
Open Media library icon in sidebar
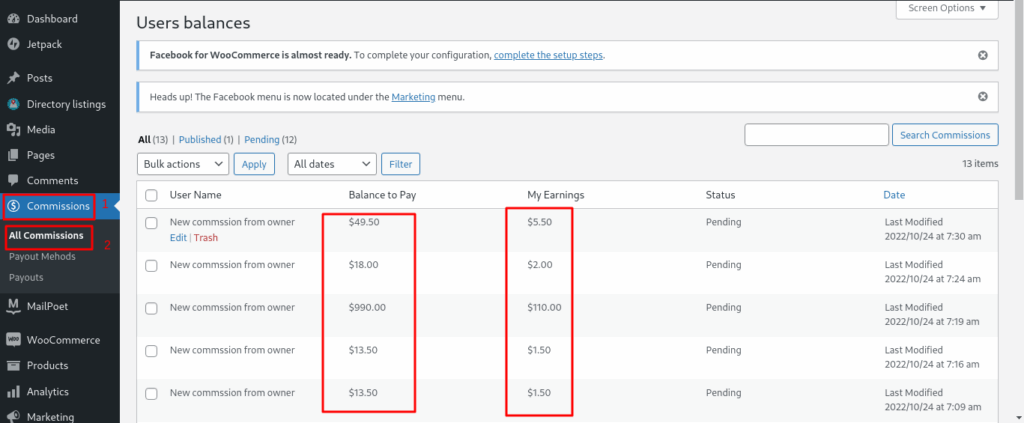coord(13,130)
